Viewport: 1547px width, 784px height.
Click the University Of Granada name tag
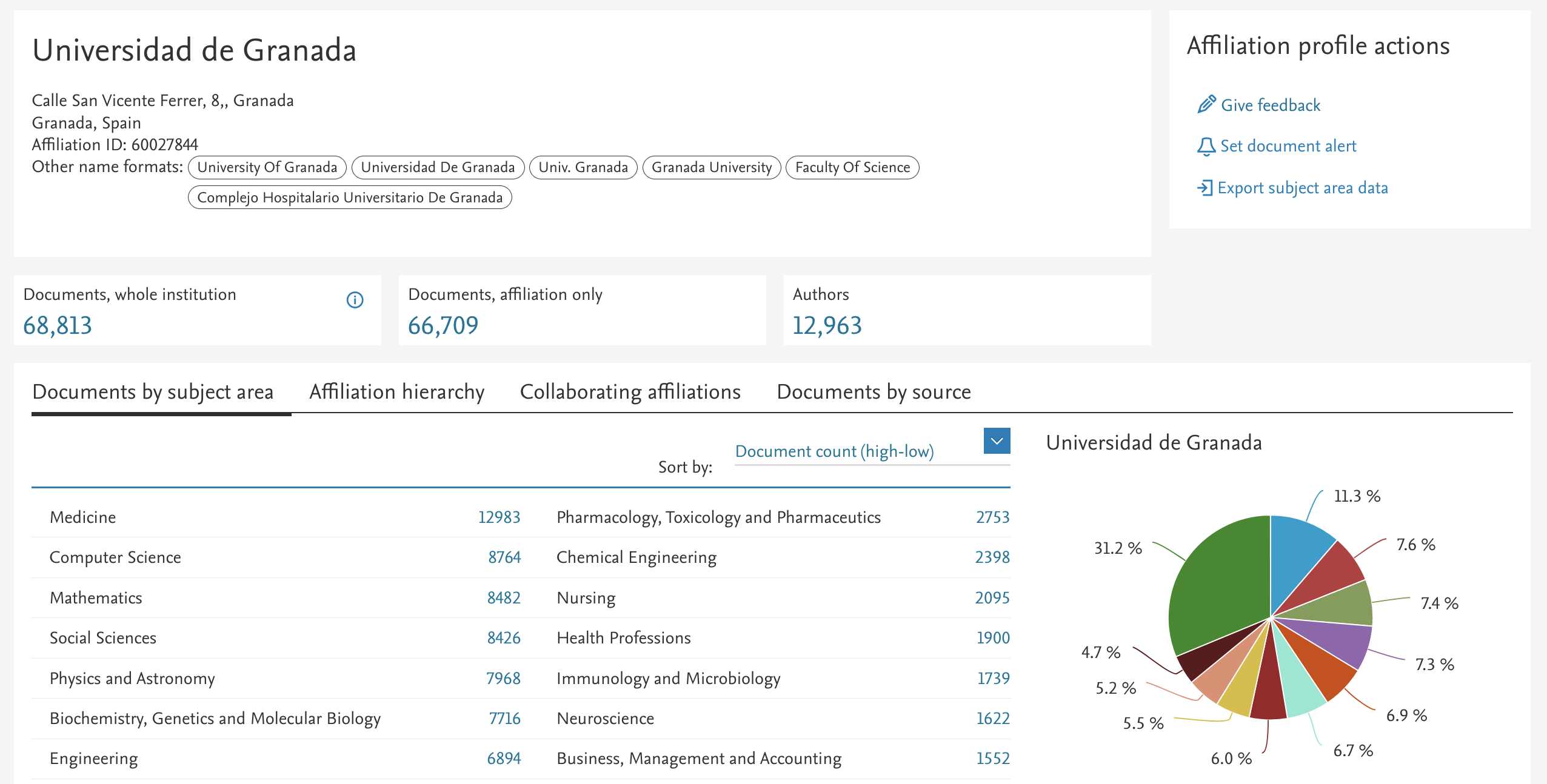coord(267,167)
